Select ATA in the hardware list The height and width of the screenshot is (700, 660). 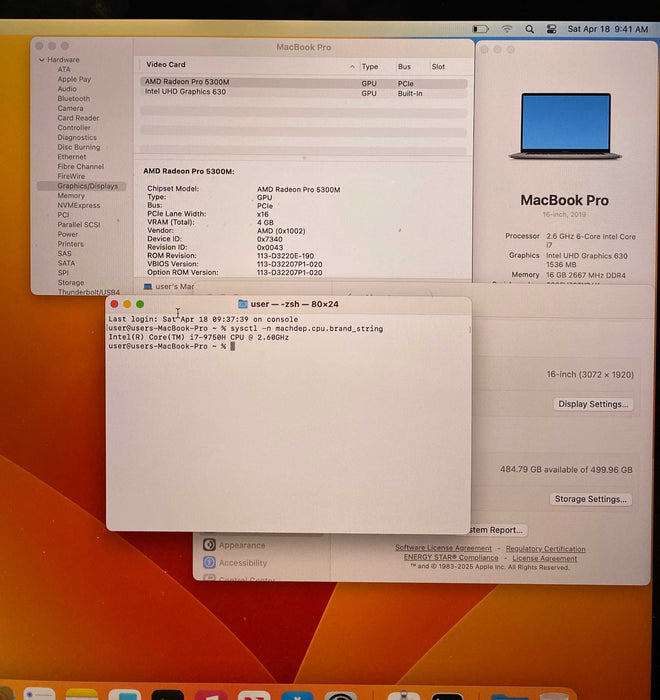pyautogui.click(x=64, y=69)
